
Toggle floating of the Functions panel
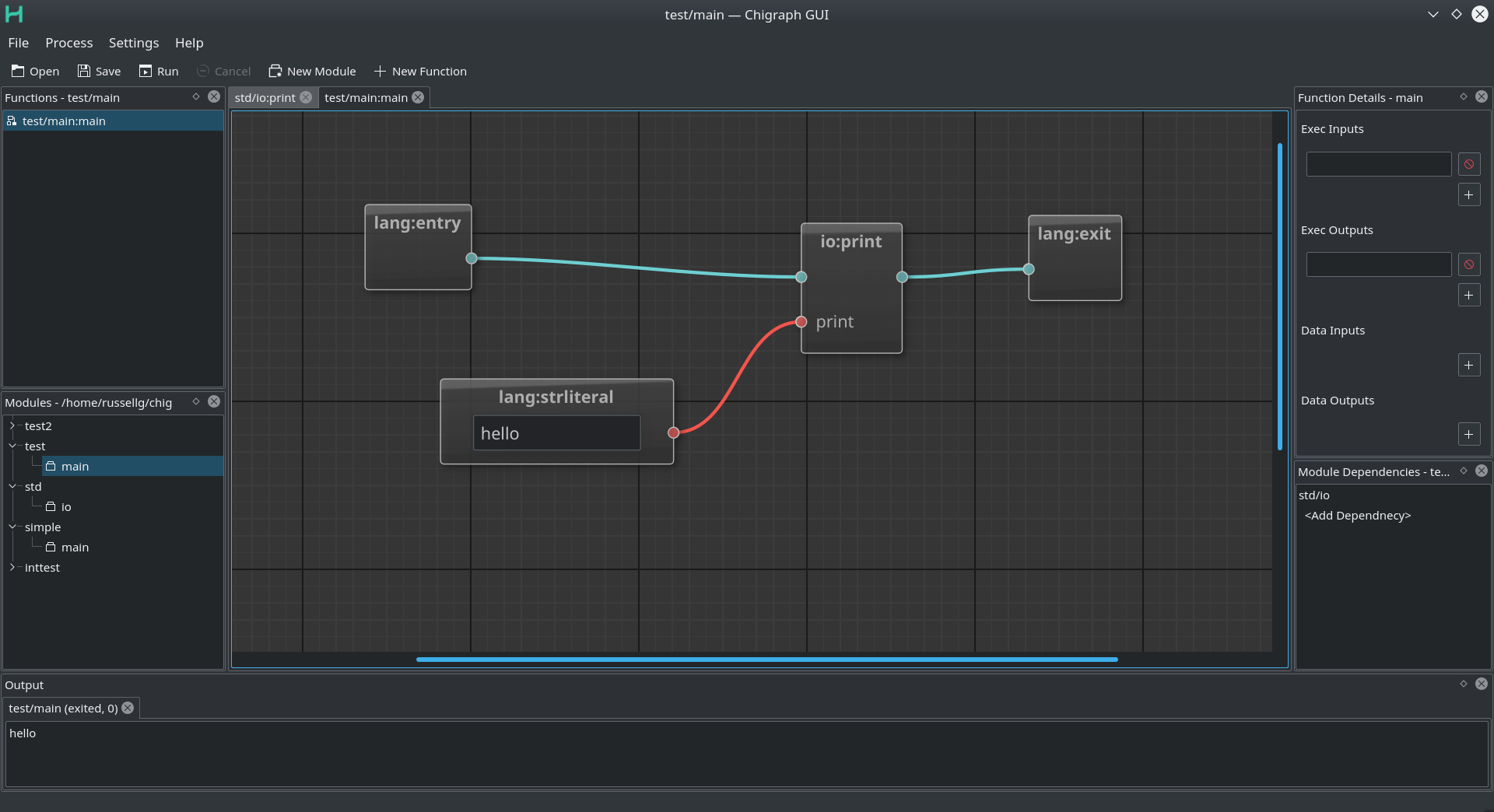(195, 97)
